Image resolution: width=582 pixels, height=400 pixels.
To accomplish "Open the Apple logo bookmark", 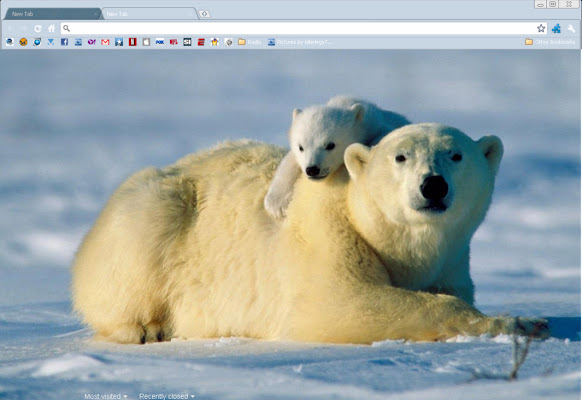I will [146, 42].
